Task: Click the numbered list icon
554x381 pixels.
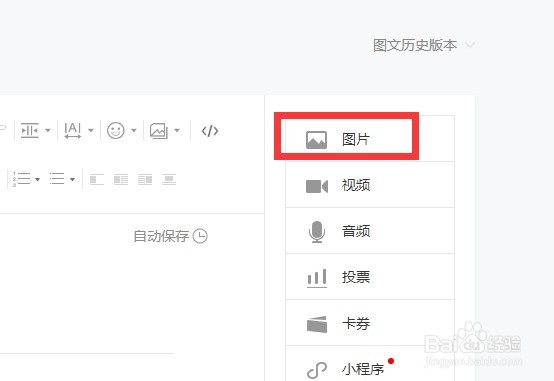Action: [x=22, y=179]
